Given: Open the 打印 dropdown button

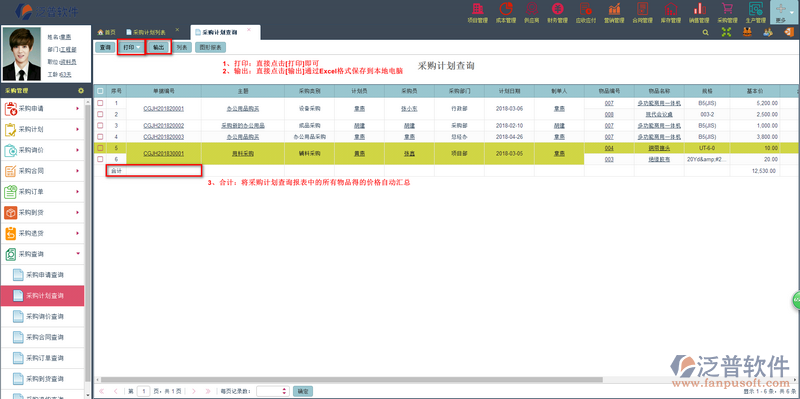Looking at the screenshot, I should (x=131, y=47).
